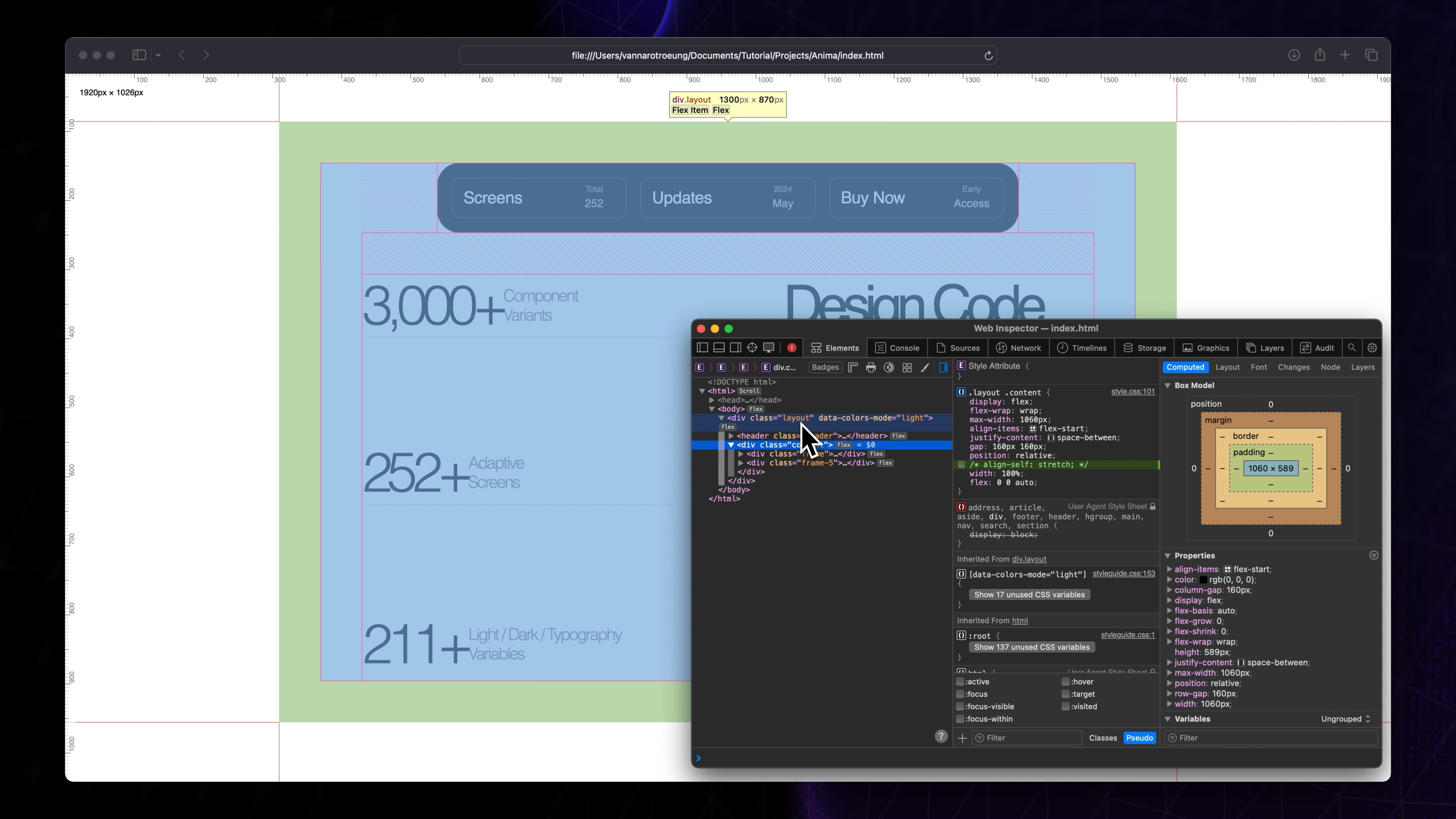Viewport: 1456px width, 819px height.
Task: Toggle print styles emulation icon
Action: pos(871,367)
